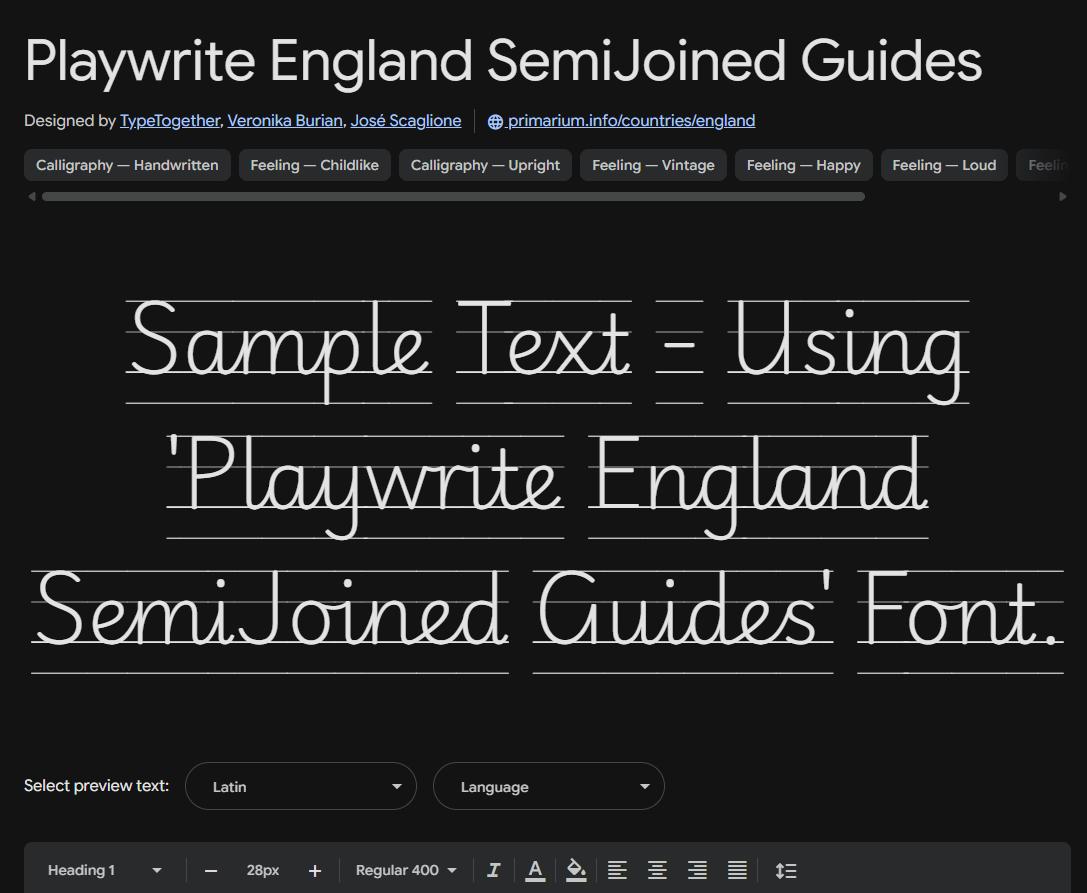Click the globe icon beside primarium link
Screen dimensions: 1087x893
click(495, 121)
